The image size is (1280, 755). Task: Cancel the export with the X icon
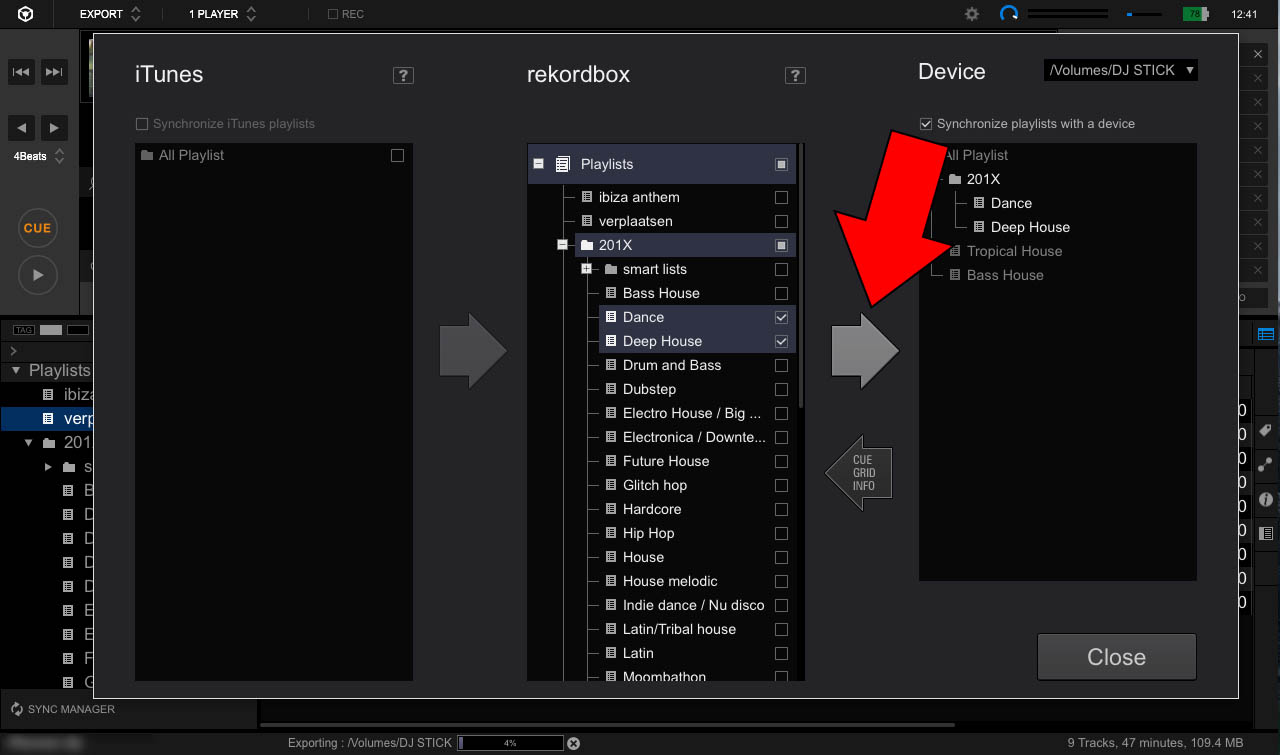[574, 743]
